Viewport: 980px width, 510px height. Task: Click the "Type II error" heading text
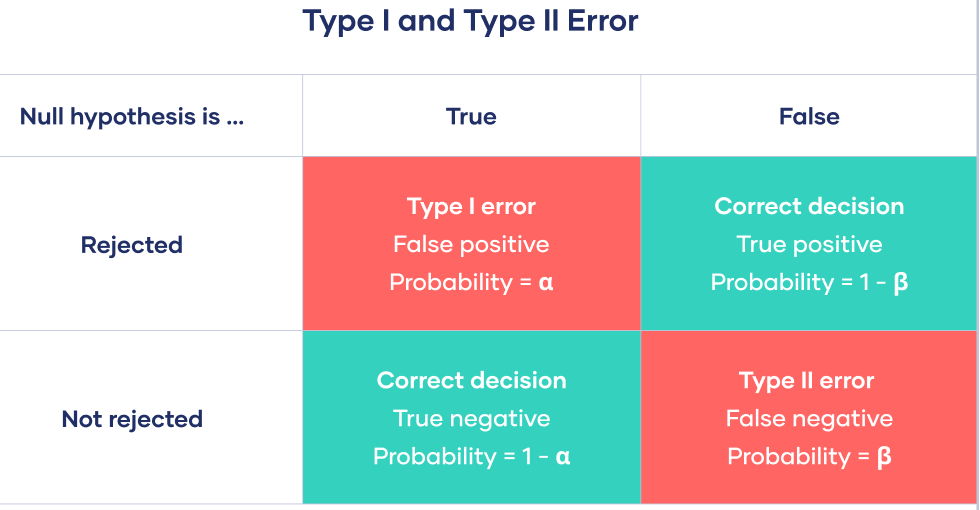click(x=807, y=381)
